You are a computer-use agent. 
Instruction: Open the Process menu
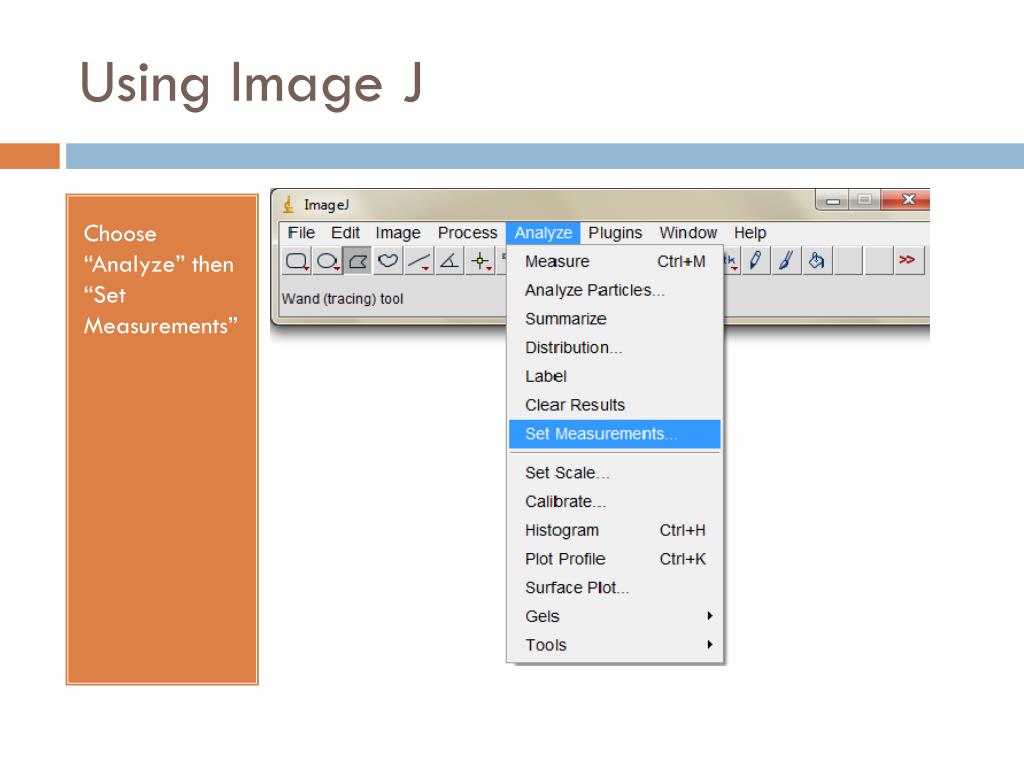pos(468,232)
